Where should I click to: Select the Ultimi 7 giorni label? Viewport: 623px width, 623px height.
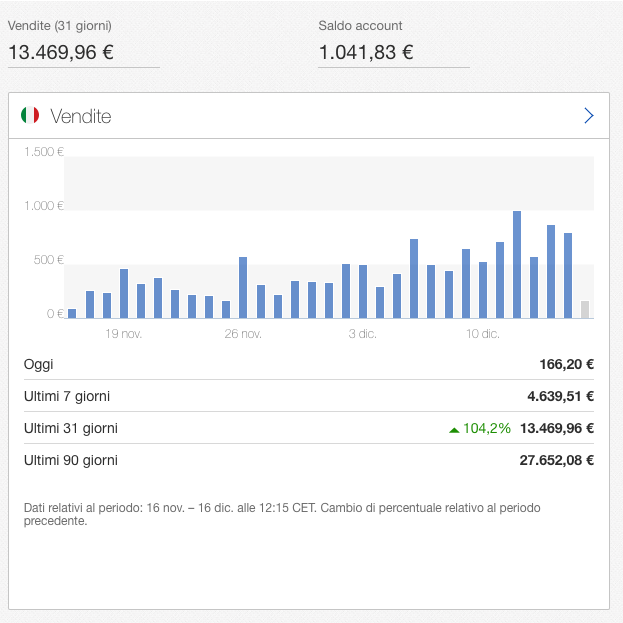(67, 396)
